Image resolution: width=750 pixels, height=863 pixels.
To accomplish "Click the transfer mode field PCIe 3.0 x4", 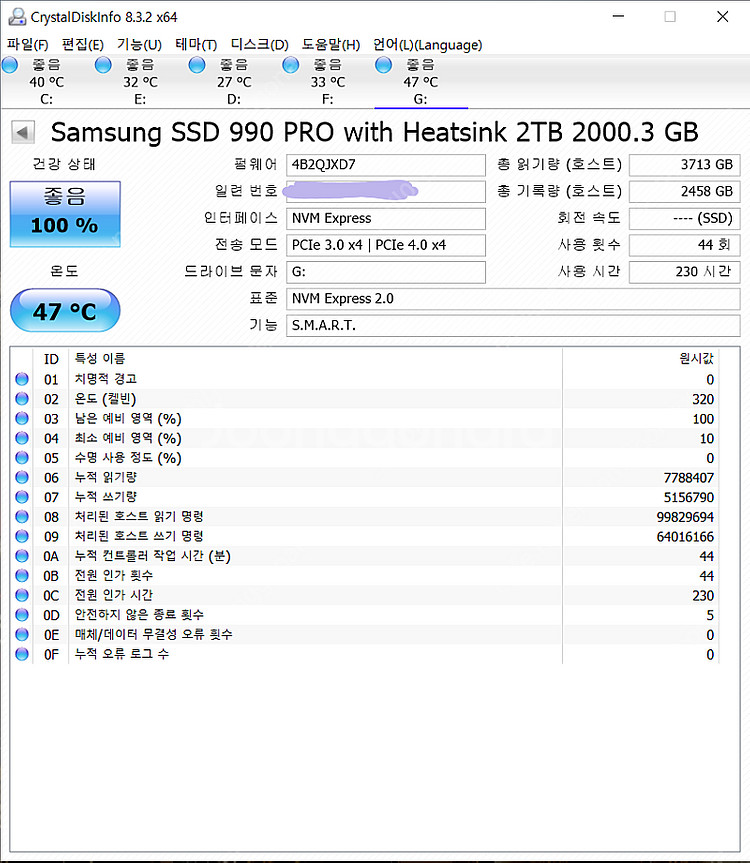I will (x=386, y=245).
